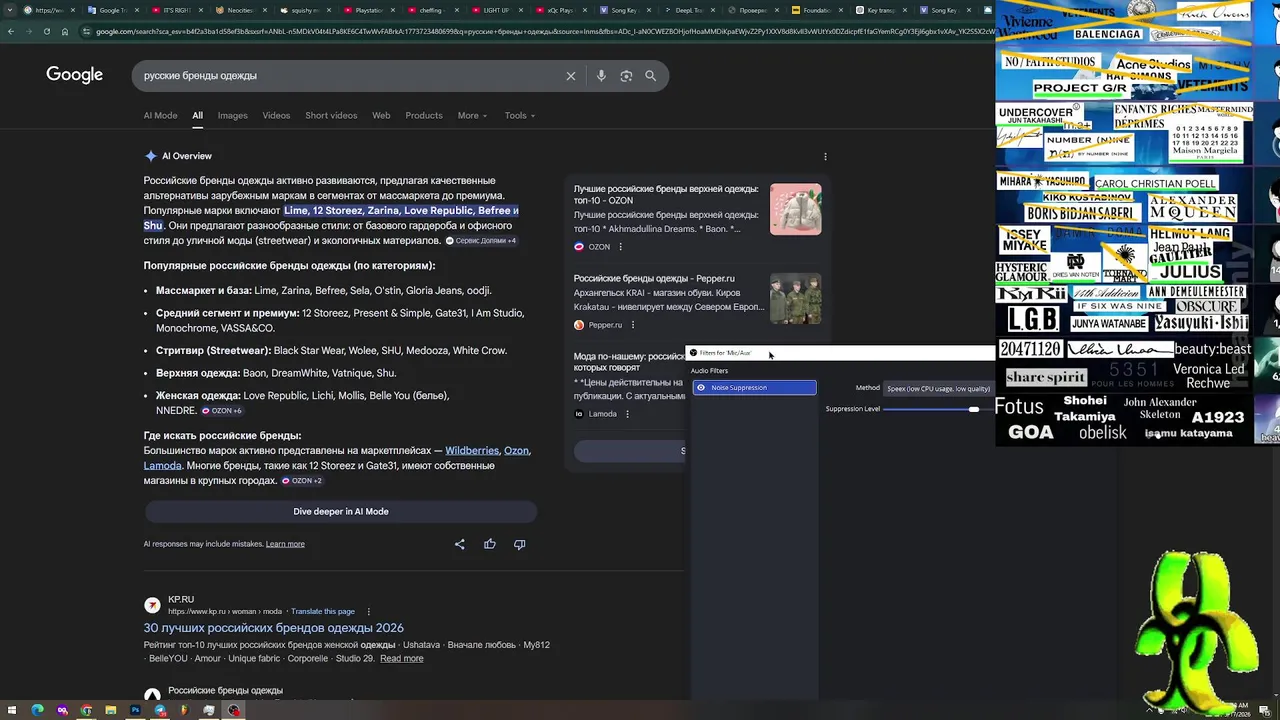Open Chrome from taskbar
This screenshot has width=1280, height=720.
(x=86, y=710)
